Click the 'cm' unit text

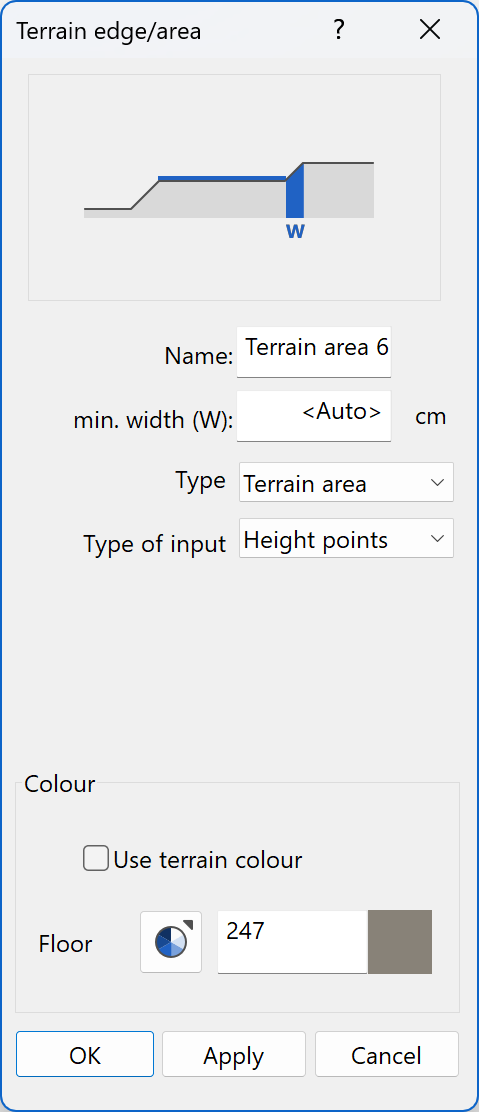431,416
